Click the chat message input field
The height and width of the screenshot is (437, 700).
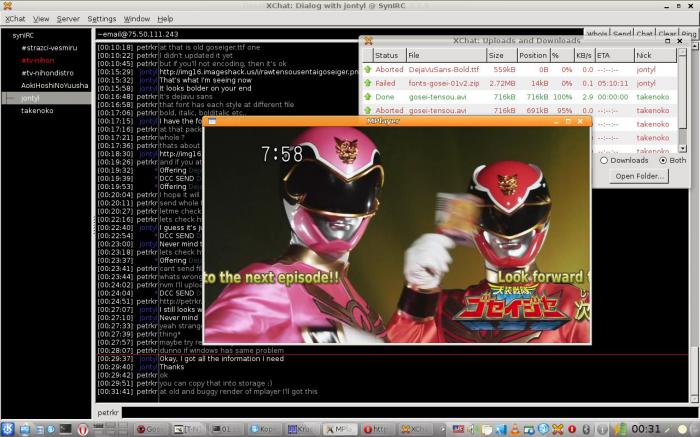coord(409,412)
